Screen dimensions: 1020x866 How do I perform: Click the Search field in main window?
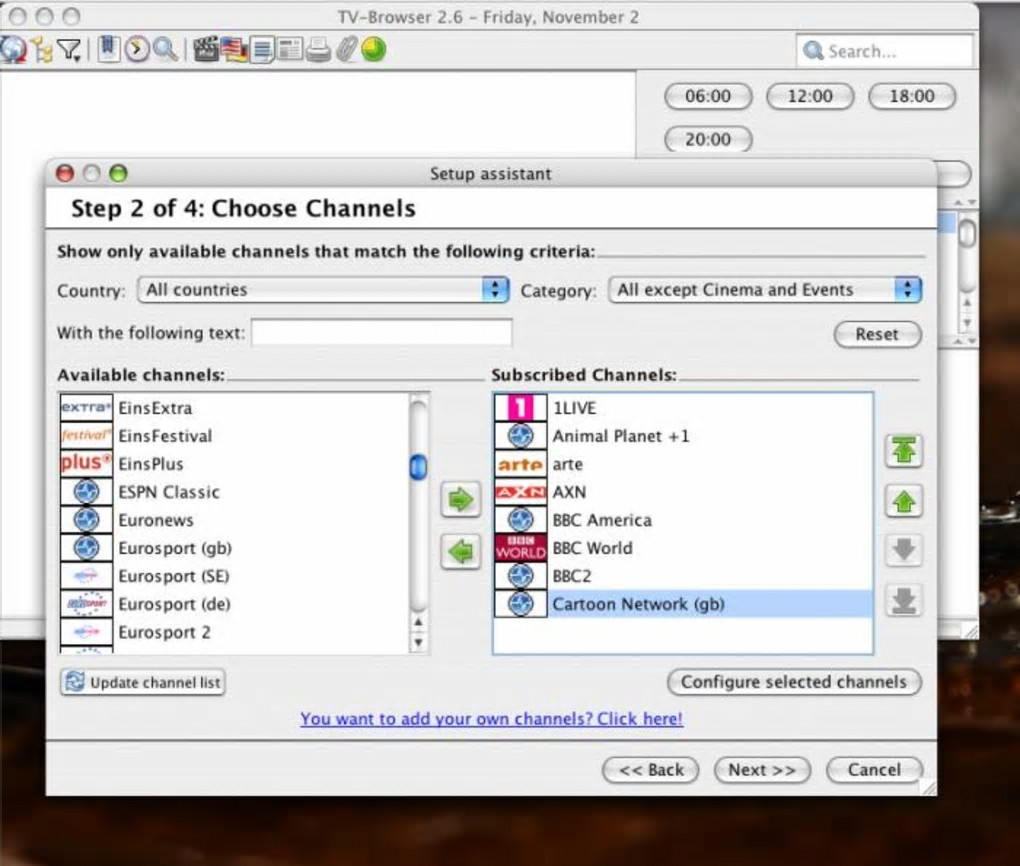pyautogui.click(x=884, y=51)
